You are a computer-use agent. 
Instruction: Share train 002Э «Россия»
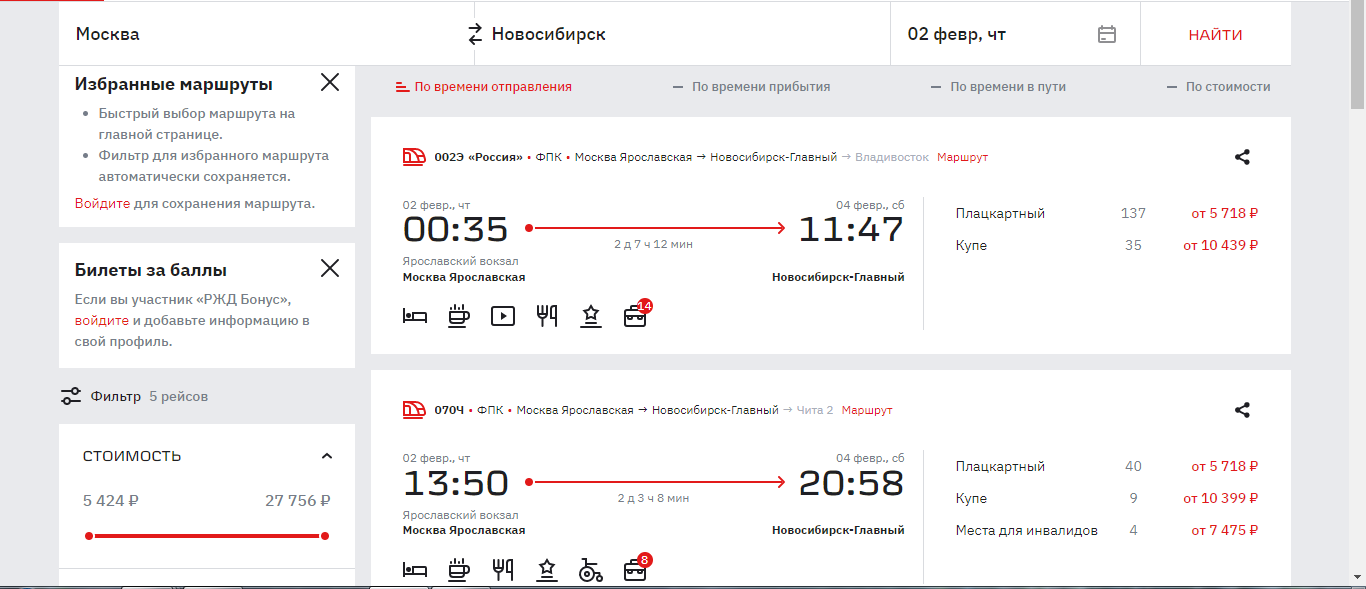1242,157
